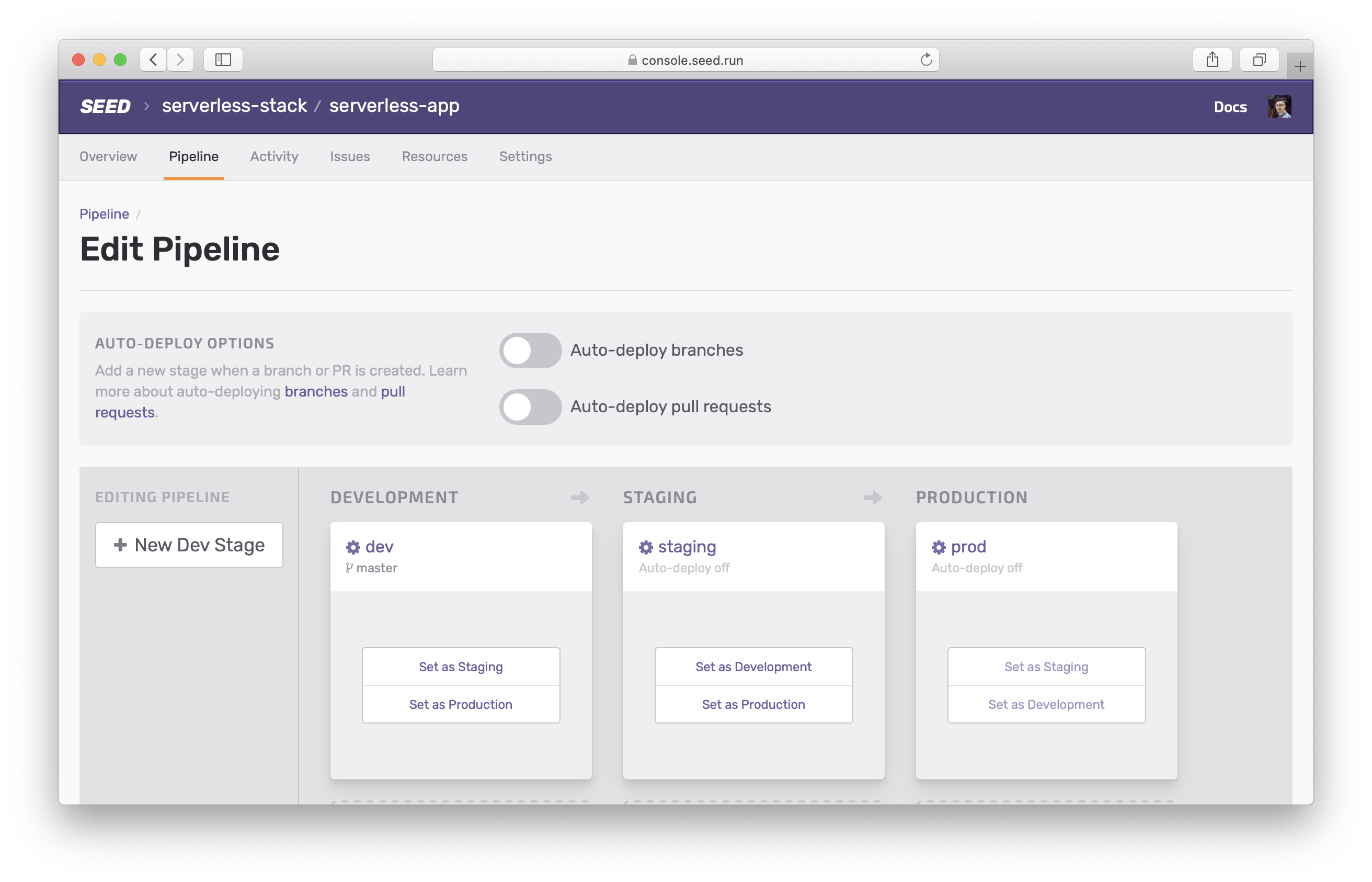
Task: Set prod stage as Development
Action: click(x=1046, y=705)
